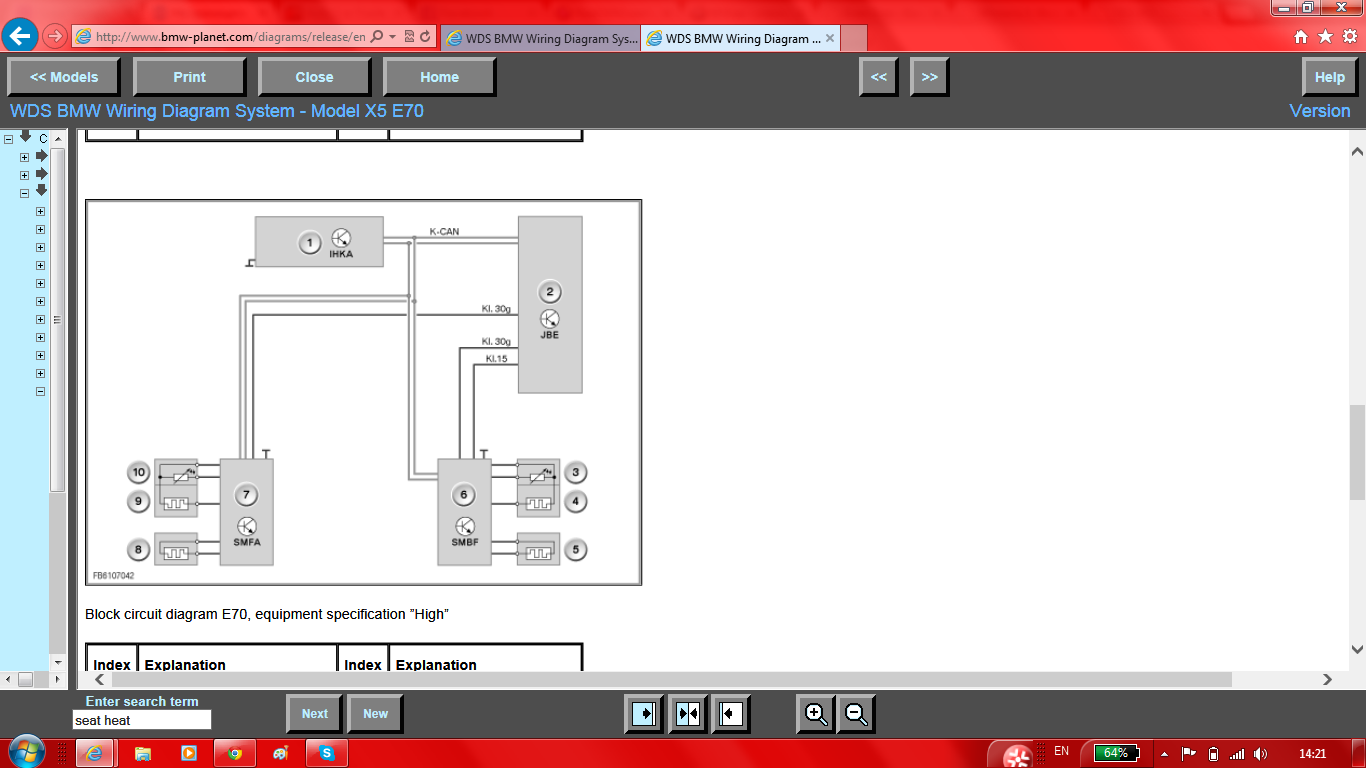Image resolution: width=1366 pixels, height=768 pixels.
Task: Open the Internet Explorer tools gear
Action: pos(1350,37)
